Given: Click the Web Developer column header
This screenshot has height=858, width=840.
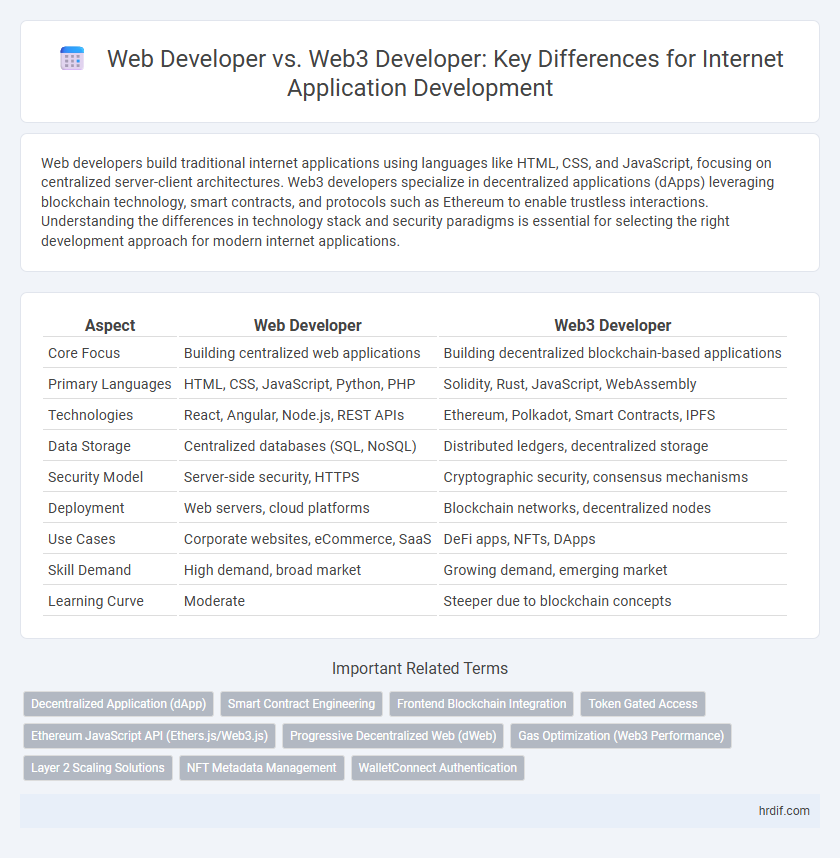Looking at the screenshot, I should point(308,325).
